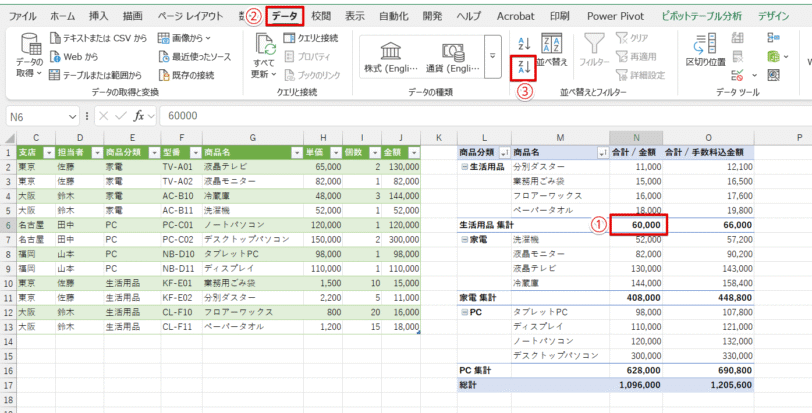Click the Consolidate icon in データ ツール
The width and height of the screenshot is (812, 413).
[774, 38]
